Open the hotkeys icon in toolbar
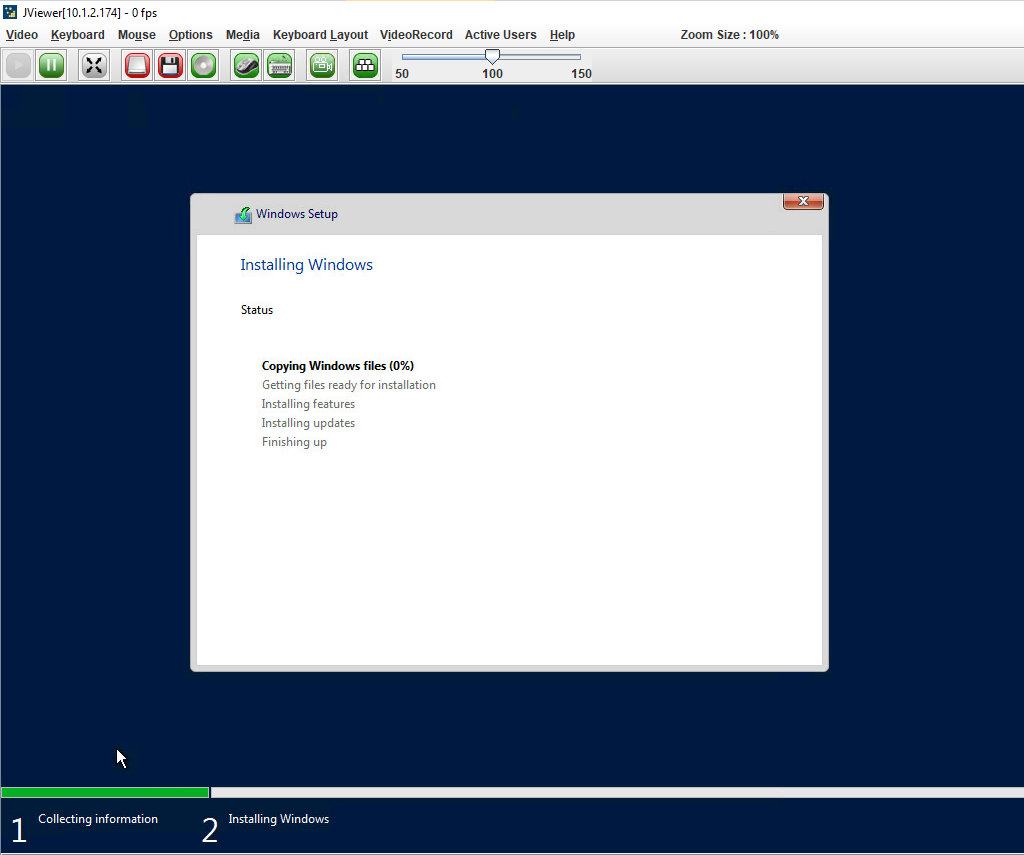The width and height of the screenshot is (1024, 855). click(x=365, y=65)
